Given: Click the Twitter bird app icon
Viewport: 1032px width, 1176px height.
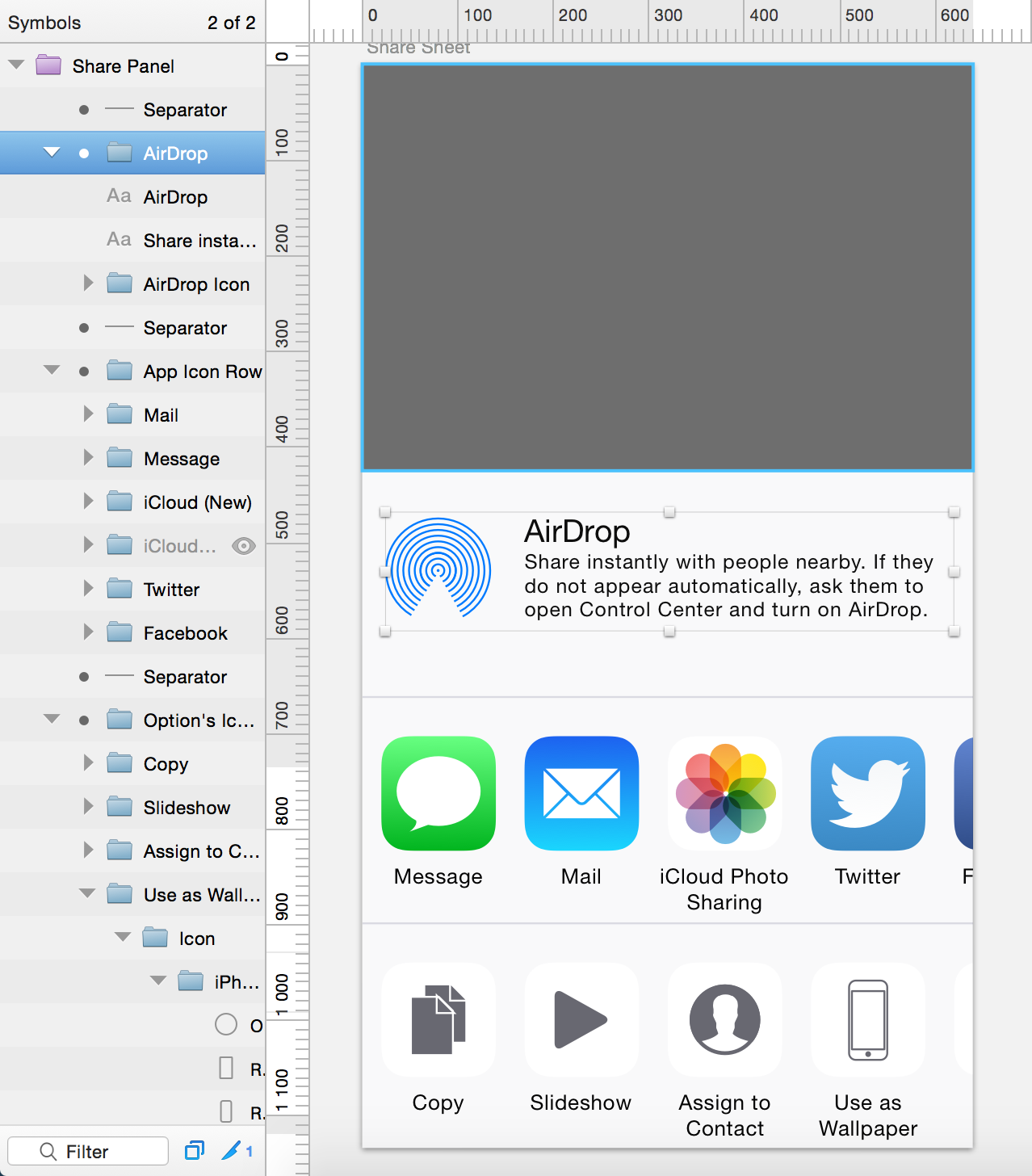Looking at the screenshot, I should (868, 793).
